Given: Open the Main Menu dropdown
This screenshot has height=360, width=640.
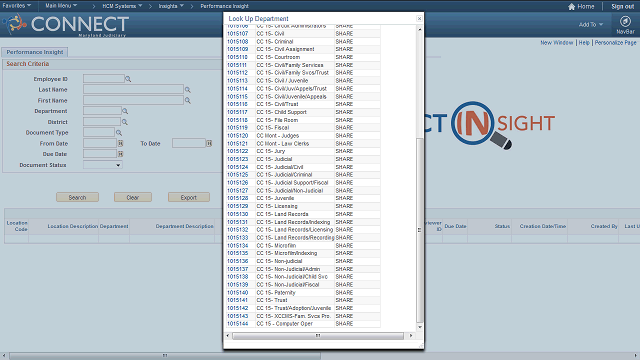Looking at the screenshot, I should pos(61,6).
